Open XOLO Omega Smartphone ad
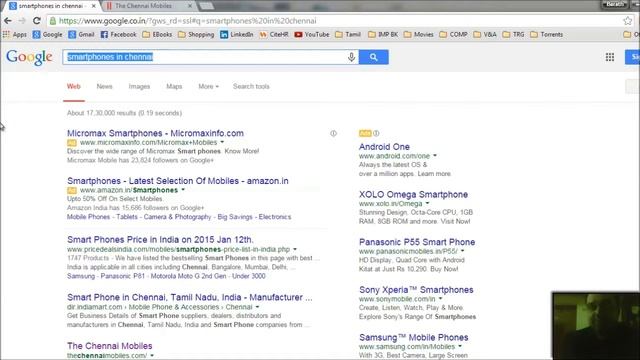Viewport: 640px width, 360px height. [x=413, y=194]
